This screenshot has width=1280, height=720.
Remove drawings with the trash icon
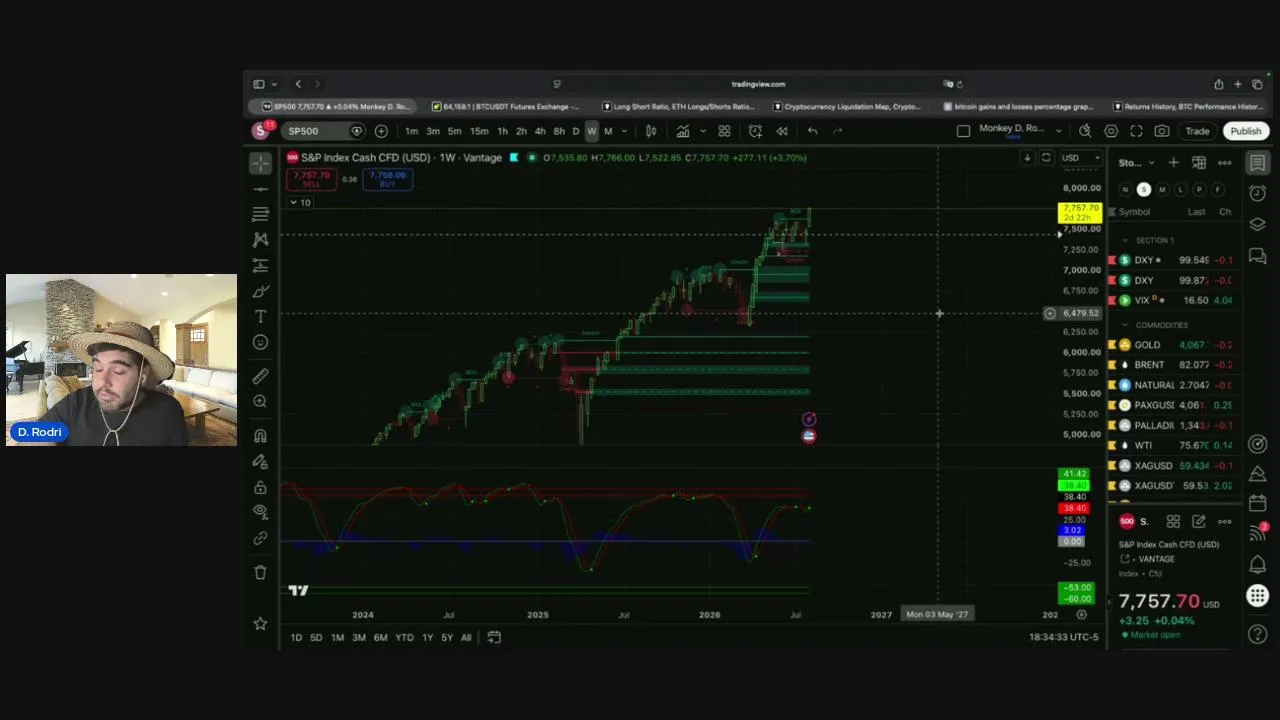point(261,572)
